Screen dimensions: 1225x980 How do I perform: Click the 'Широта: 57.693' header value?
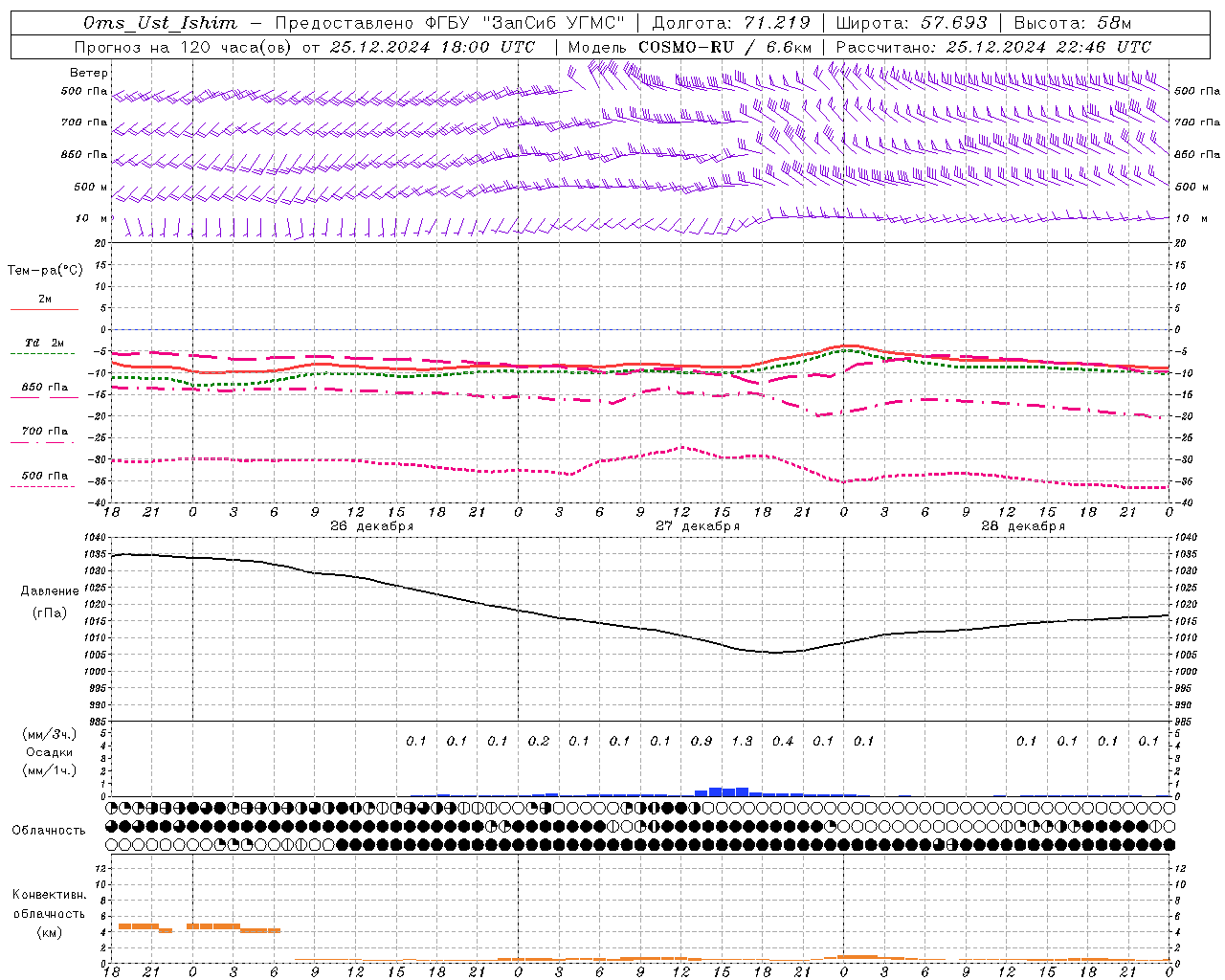click(911, 23)
